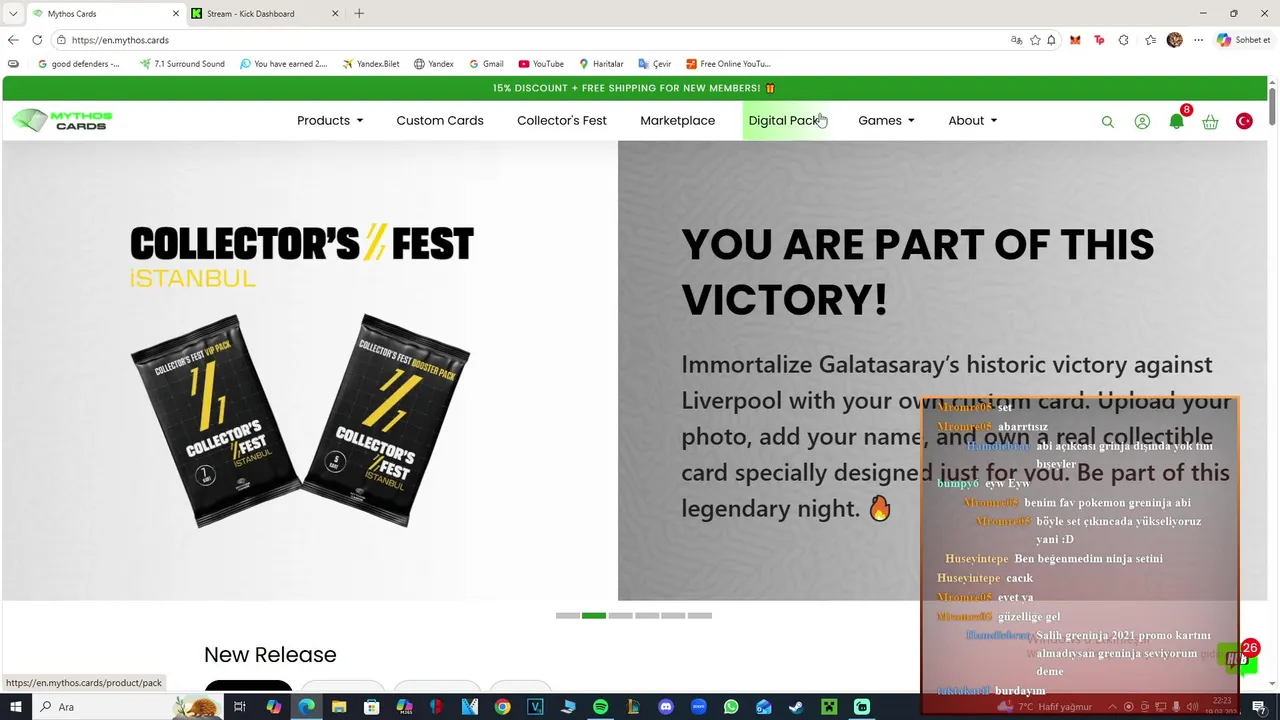
Task: Click the Turkish flag language icon
Action: pyautogui.click(x=1244, y=121)
